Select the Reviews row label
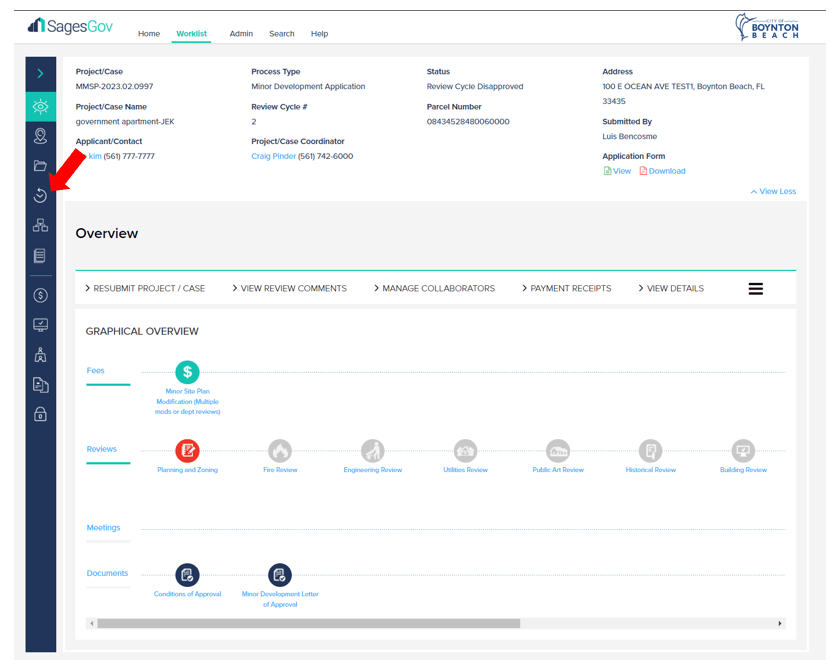 tap(102, 449)
